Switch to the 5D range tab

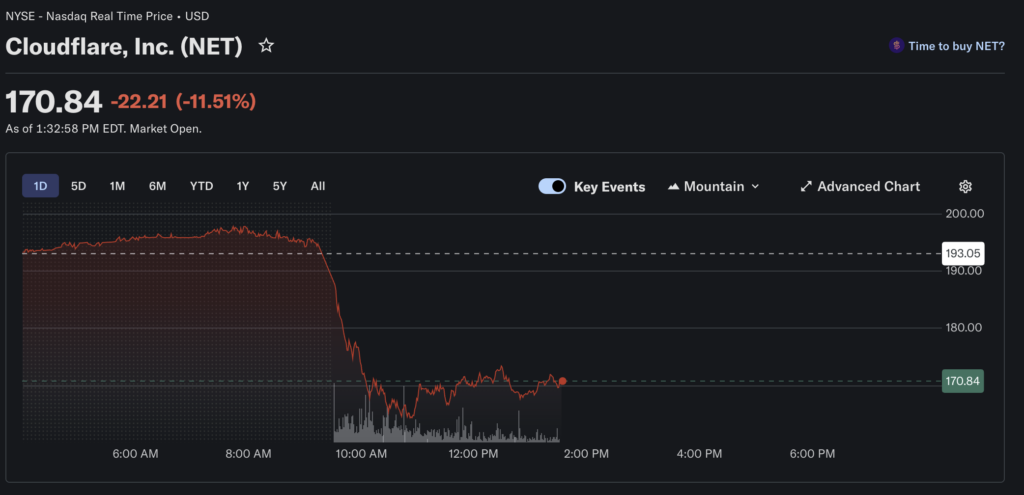coord(79,186)
